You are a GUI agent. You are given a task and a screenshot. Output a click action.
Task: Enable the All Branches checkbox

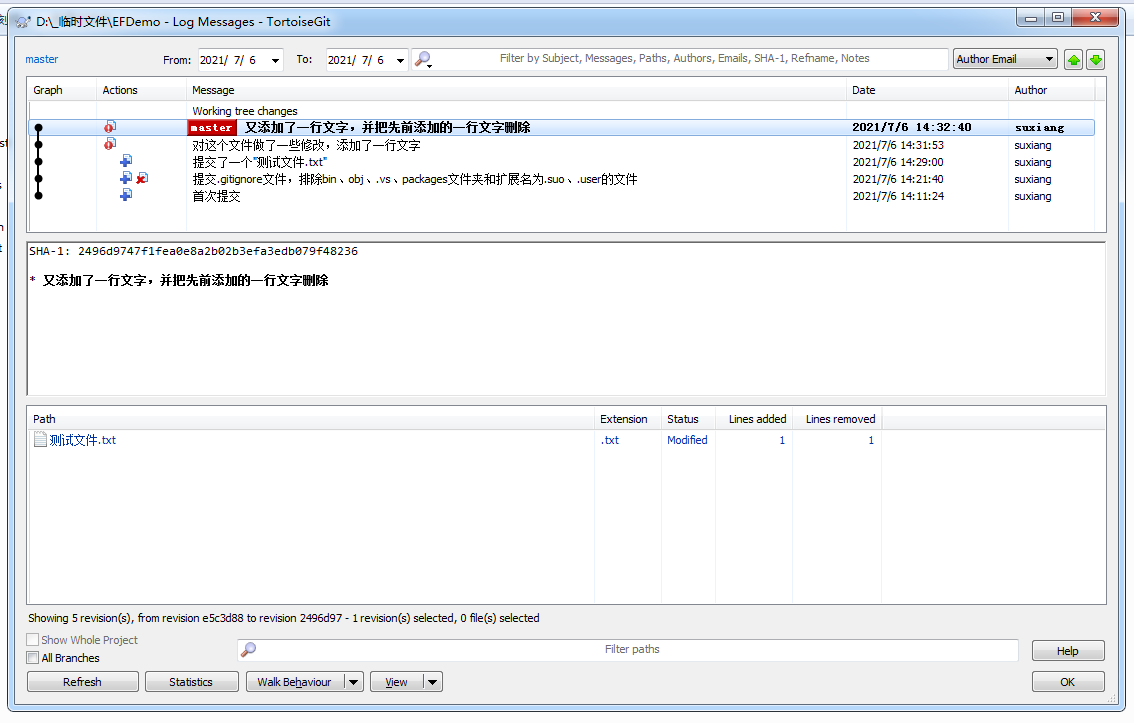tap(33, 658)
